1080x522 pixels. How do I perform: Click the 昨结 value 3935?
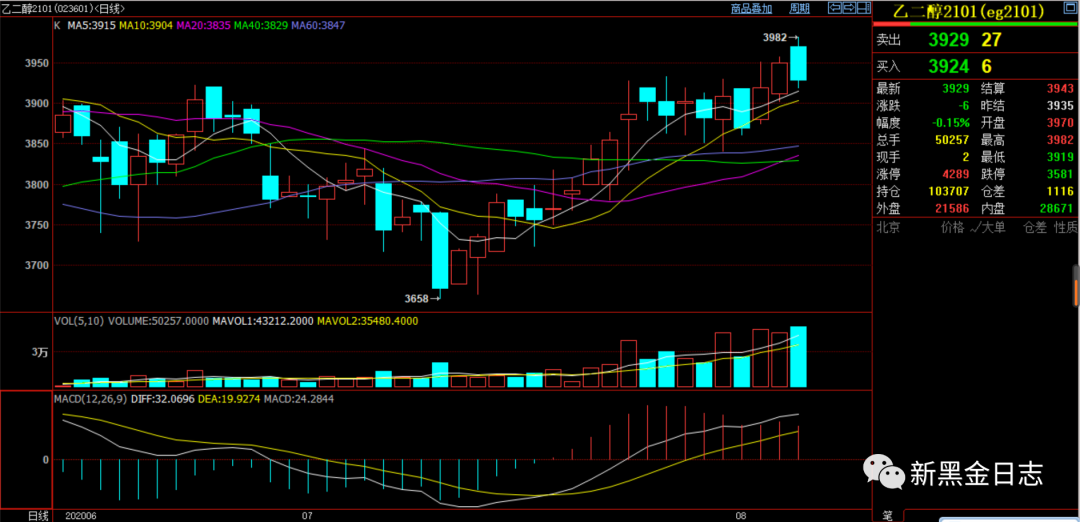[1060, 106]
